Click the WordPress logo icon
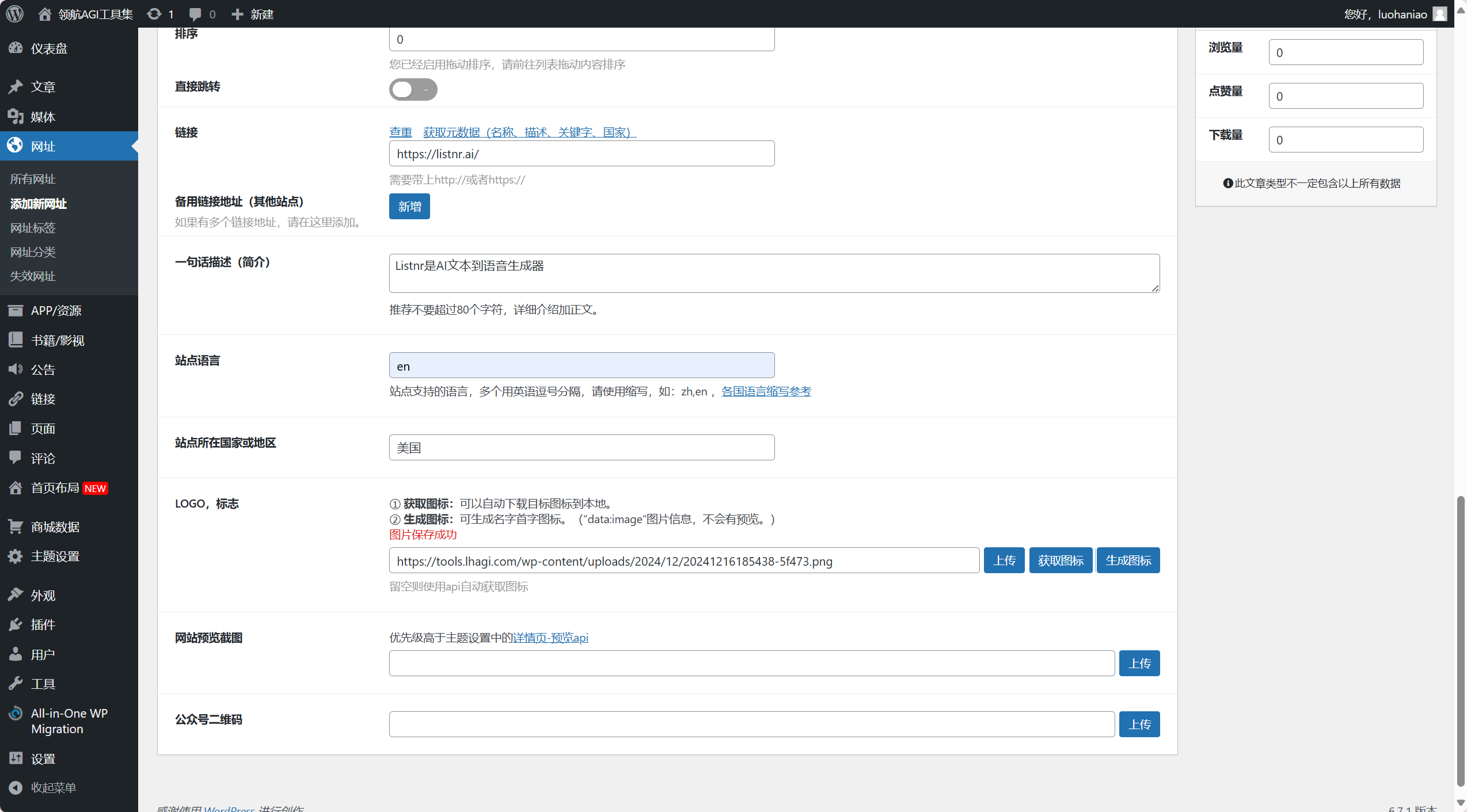 15,14
